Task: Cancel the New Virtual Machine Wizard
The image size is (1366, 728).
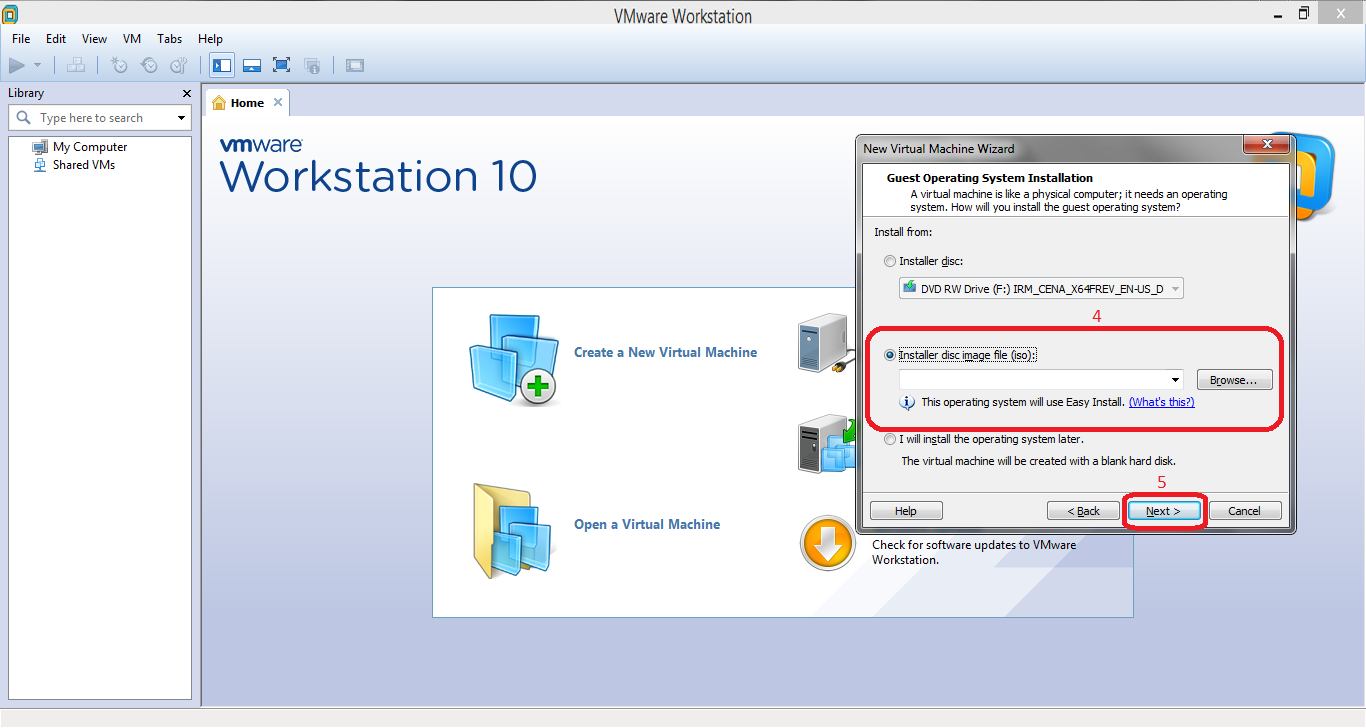Action: pos(1245,511)
